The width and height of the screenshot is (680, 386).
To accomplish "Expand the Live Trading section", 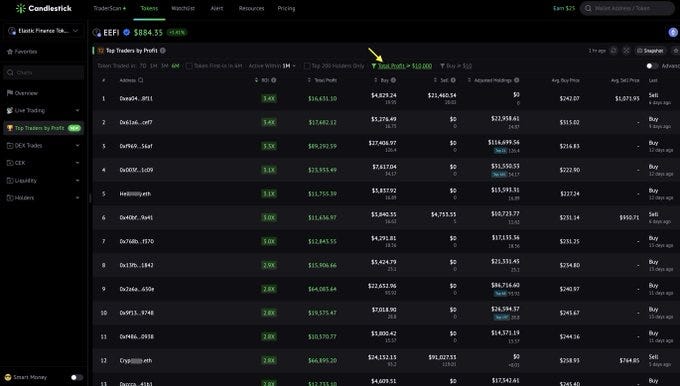I will click(78, 111).
